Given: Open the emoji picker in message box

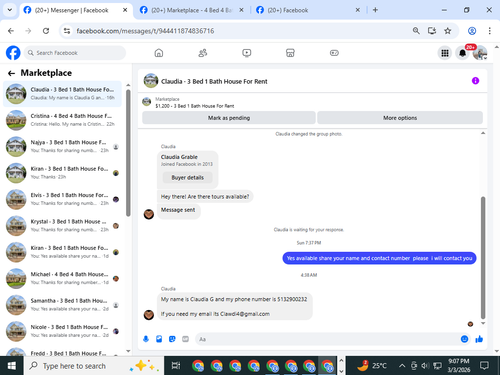Looking at the screenshot, I should 464,339.
